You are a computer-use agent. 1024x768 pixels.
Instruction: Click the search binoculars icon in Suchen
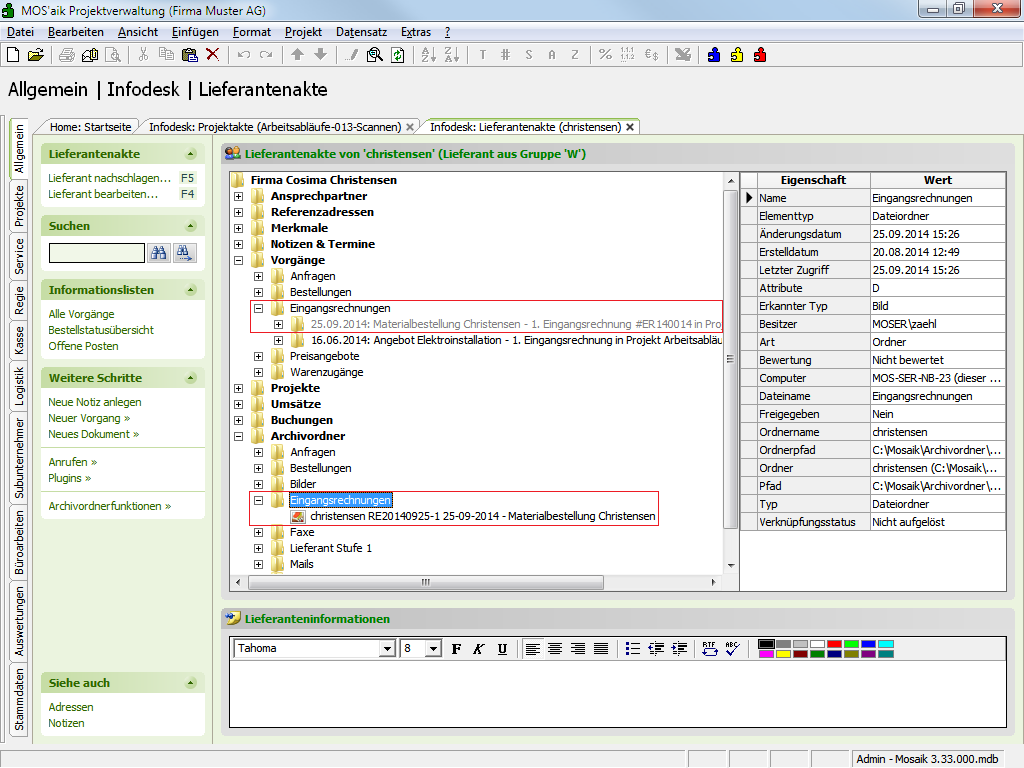158,253
